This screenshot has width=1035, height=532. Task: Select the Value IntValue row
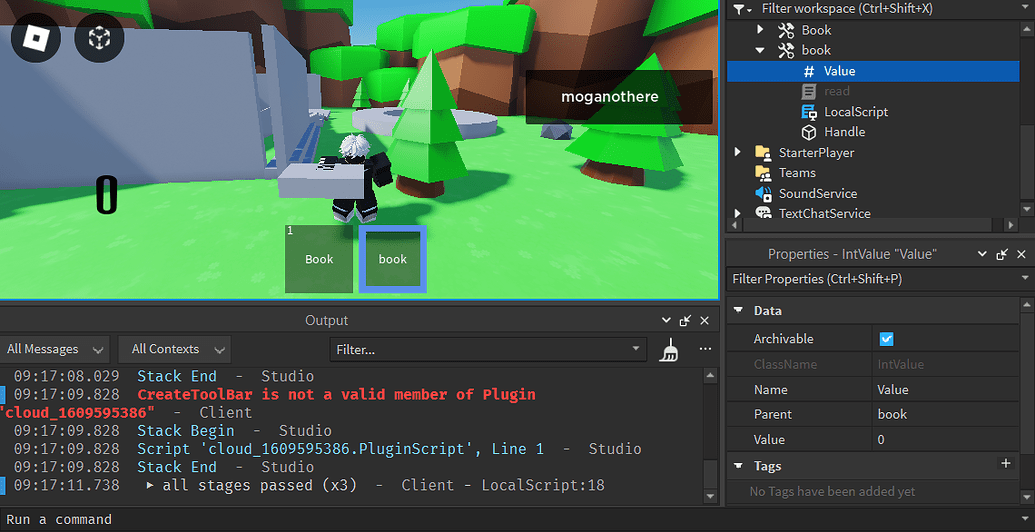pos(873,71)
